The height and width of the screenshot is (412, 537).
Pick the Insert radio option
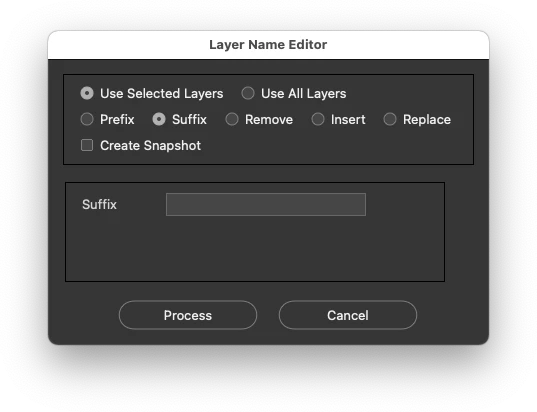point(318,119)
